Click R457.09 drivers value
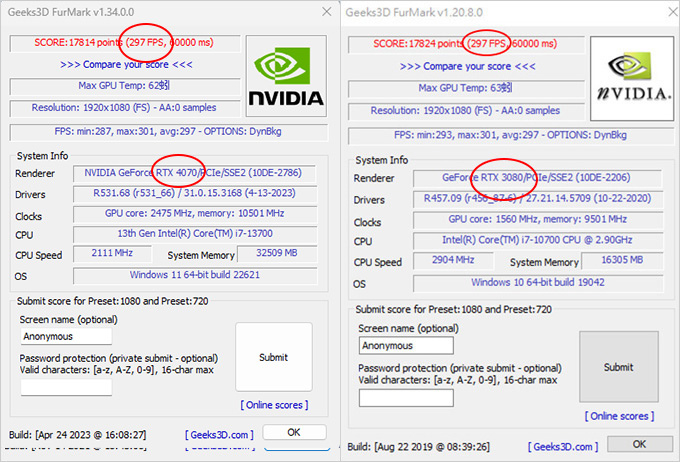680x462 pixels. [x=537, y=199]
